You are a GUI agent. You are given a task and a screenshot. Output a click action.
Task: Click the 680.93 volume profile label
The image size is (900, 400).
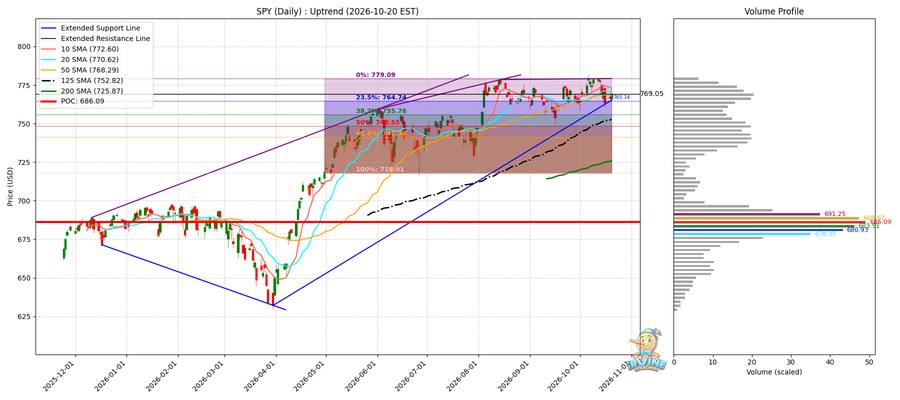point(858,230)
